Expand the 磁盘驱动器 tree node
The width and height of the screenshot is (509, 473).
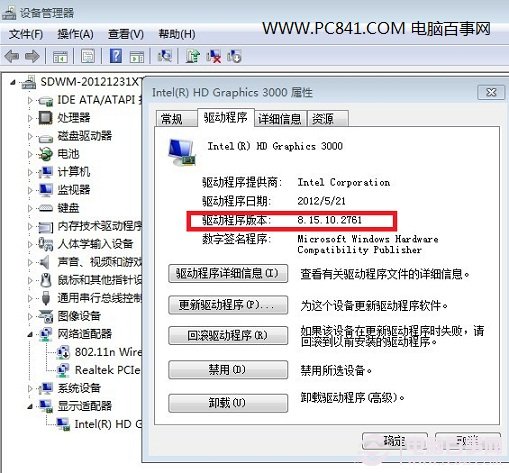point(30,136)
